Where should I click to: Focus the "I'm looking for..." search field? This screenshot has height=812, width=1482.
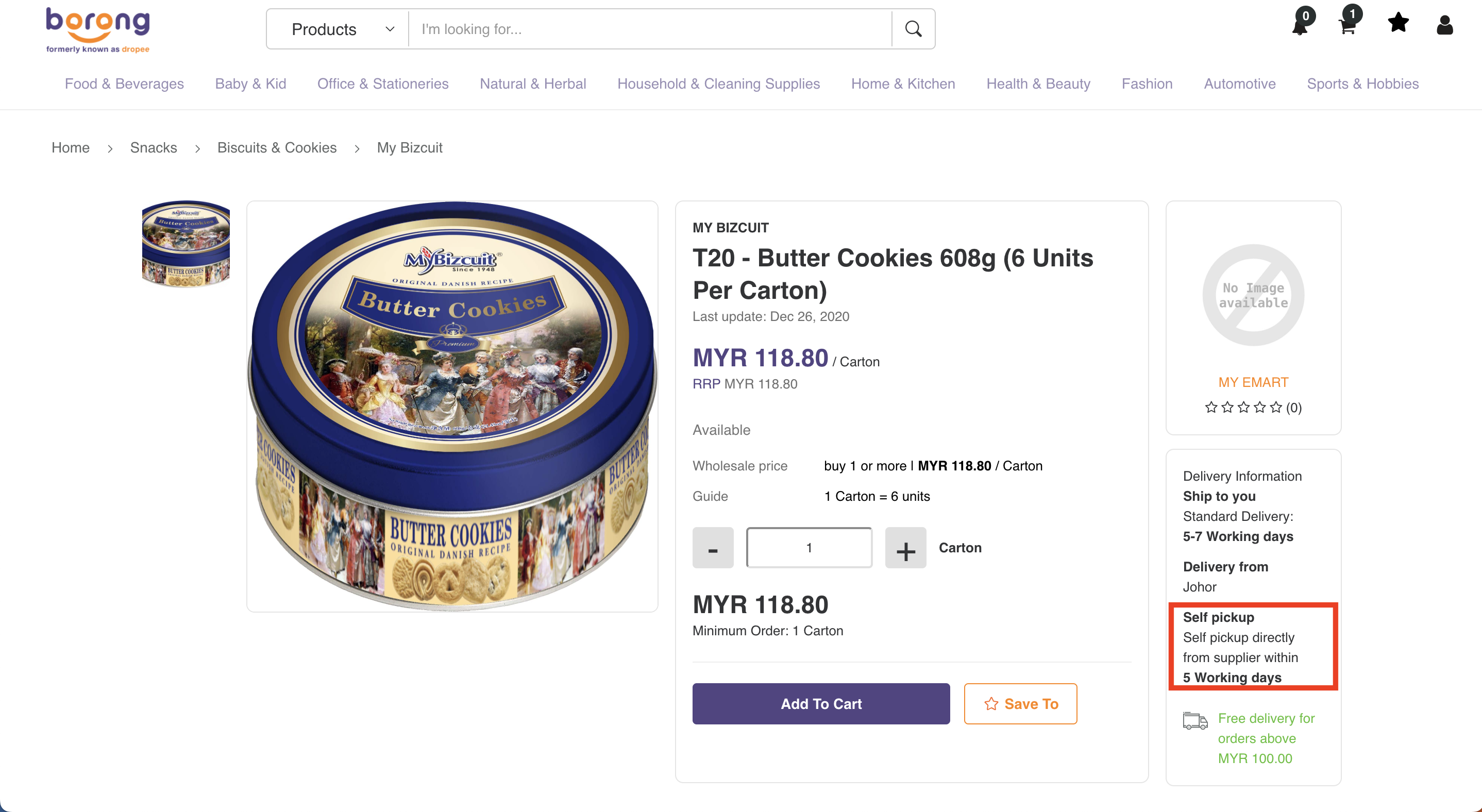click(649, 29)
